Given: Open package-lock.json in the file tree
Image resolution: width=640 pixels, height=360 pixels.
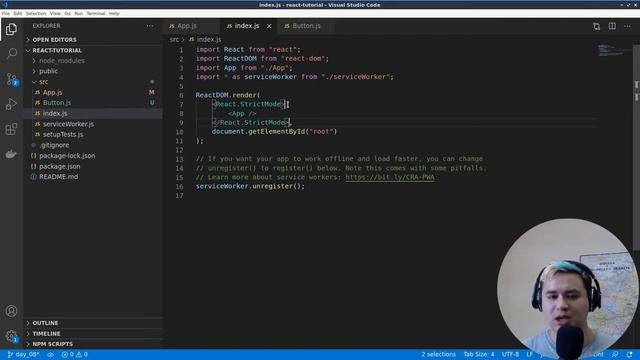Looking at the screenshot, I should pos(93,156).
